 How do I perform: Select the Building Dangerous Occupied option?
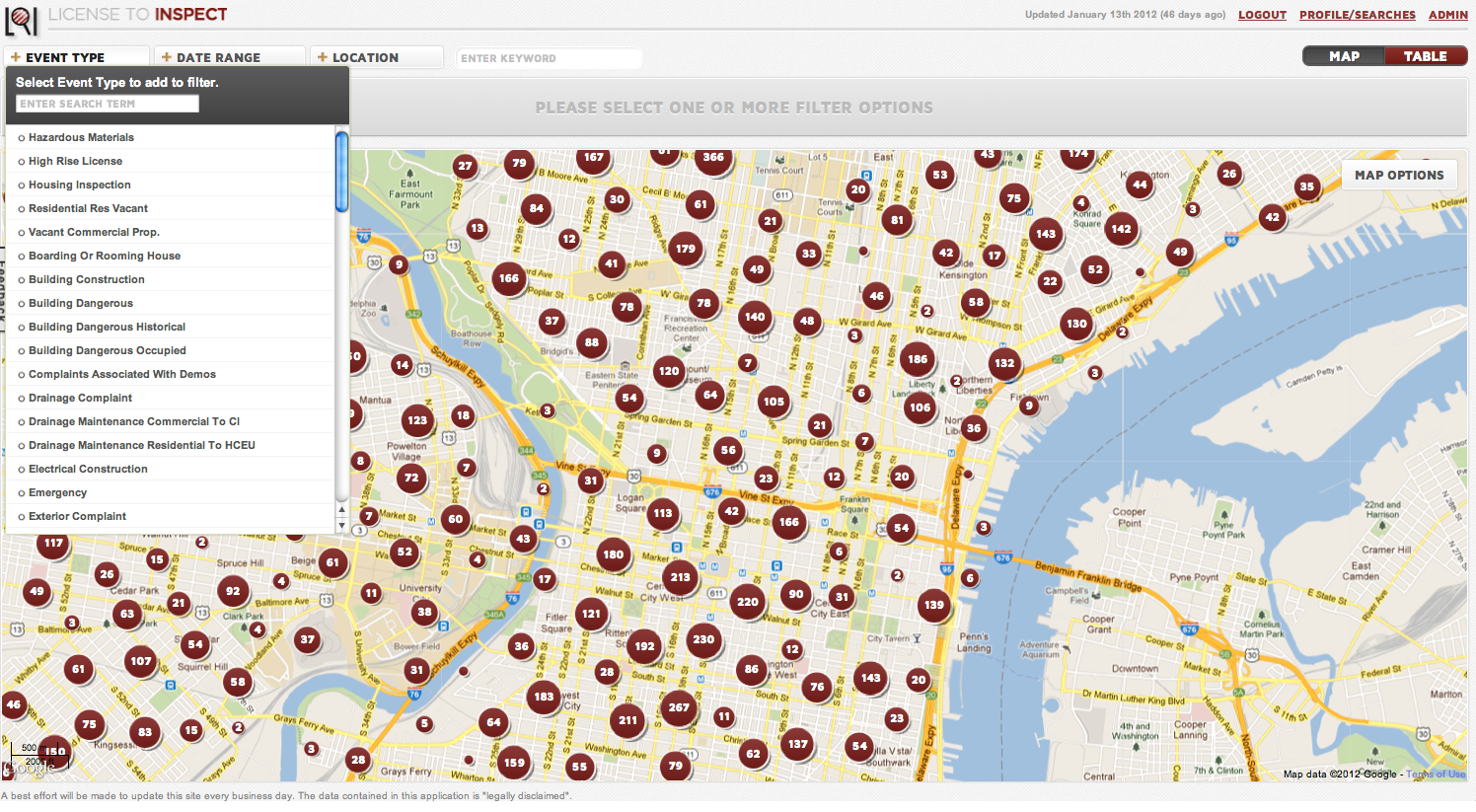(107, 350)
